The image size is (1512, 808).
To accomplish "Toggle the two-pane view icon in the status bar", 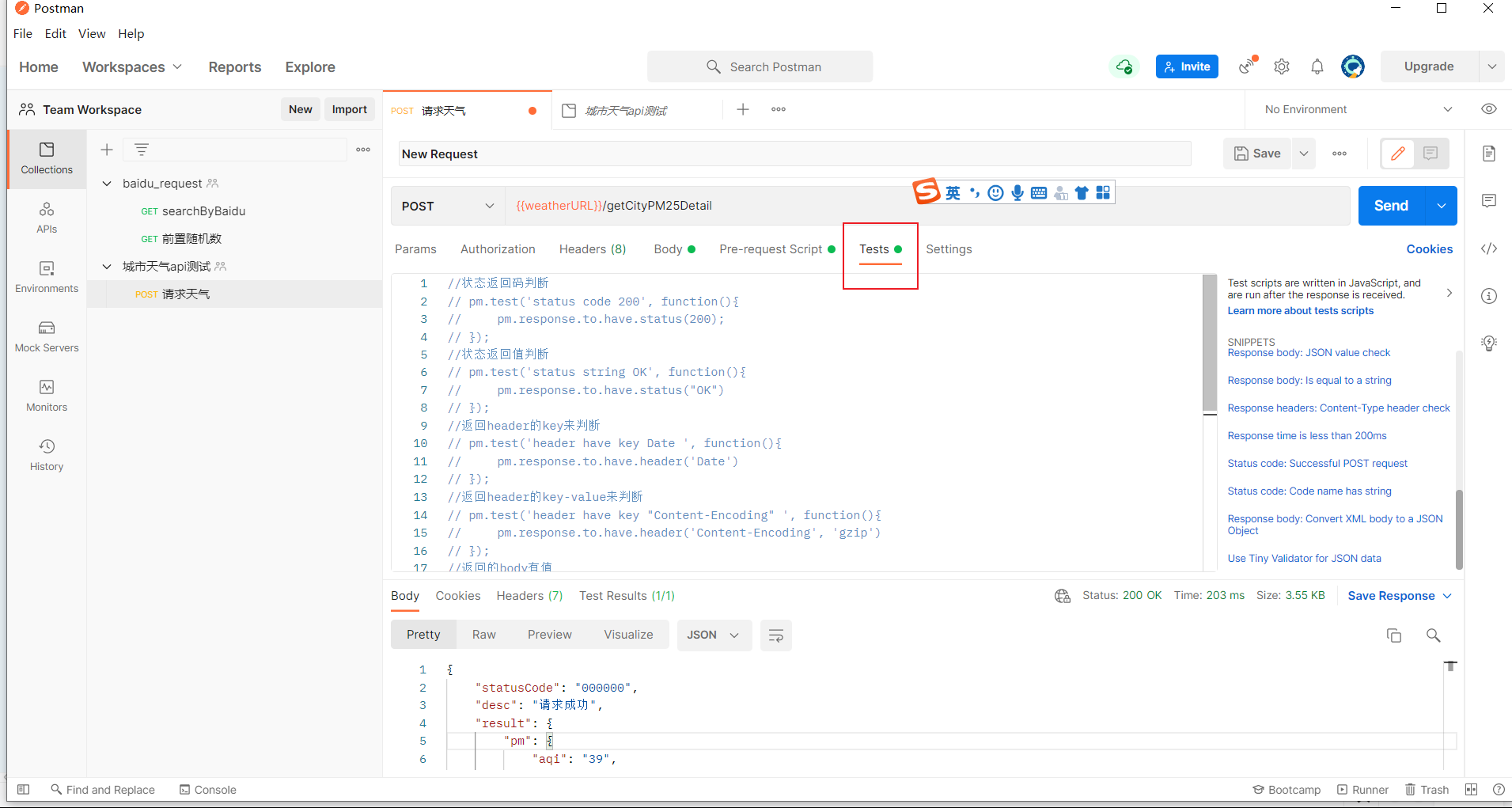I will (x=1471, y=789).
